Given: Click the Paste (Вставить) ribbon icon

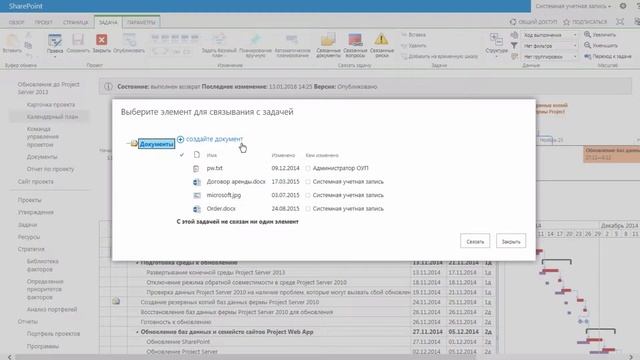Looking at the screenshot, I should [x=12, y=41].
